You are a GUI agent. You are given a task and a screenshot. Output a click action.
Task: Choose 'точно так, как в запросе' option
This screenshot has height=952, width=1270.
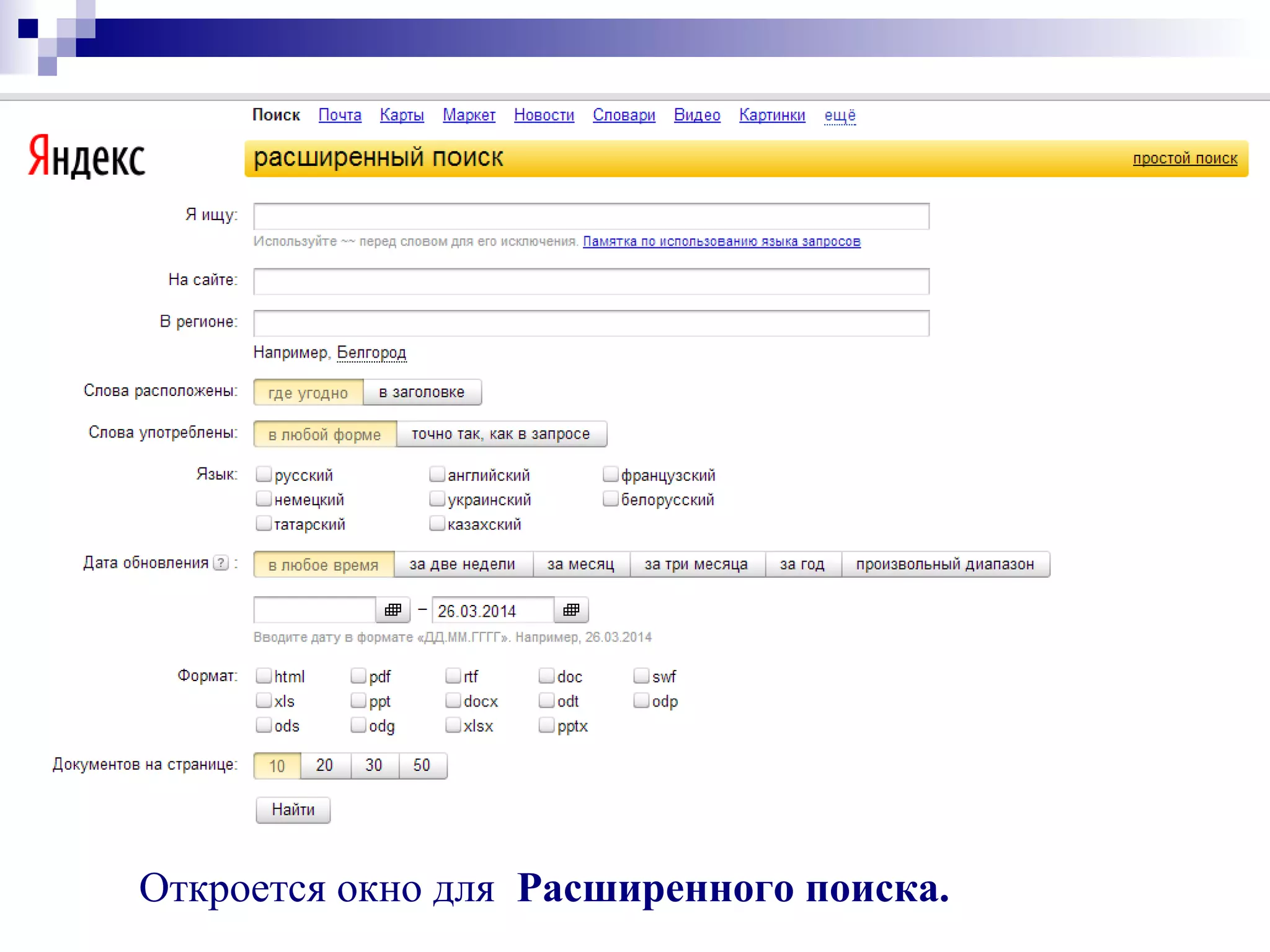pyautogui.click(x=501, y=434)
